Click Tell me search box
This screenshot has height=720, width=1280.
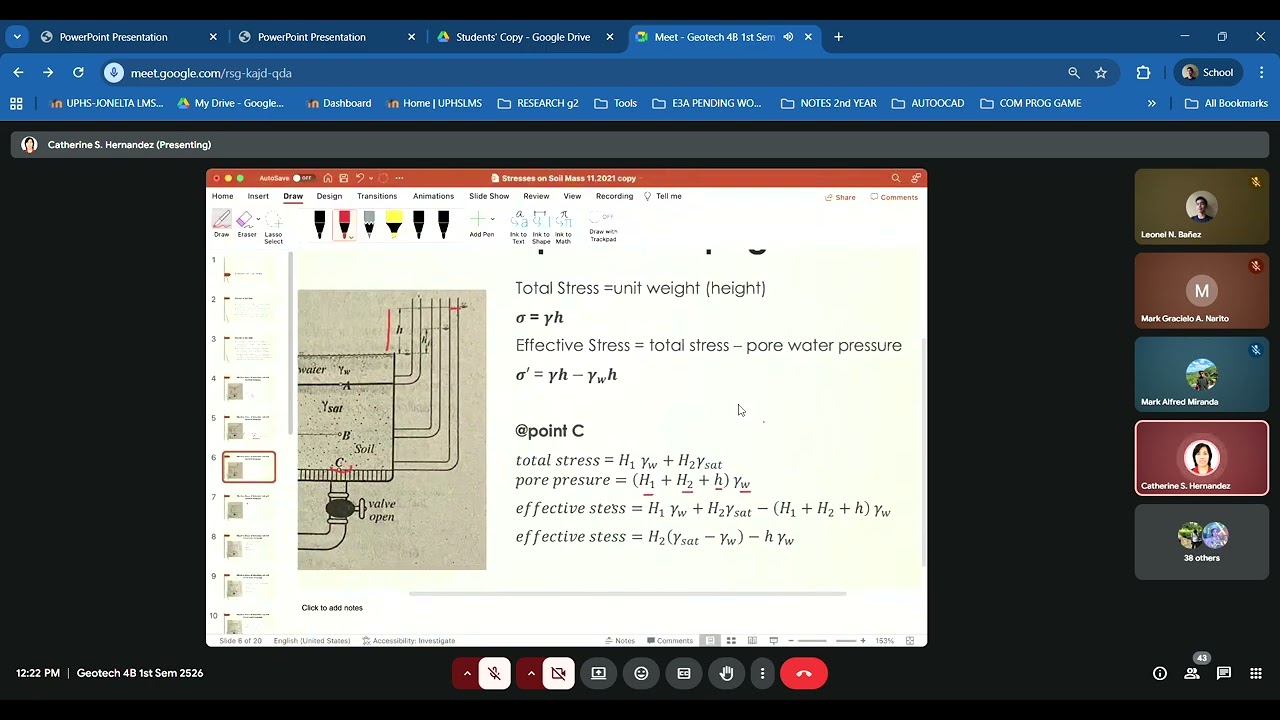pyautogui.click(x=663, y=196)
